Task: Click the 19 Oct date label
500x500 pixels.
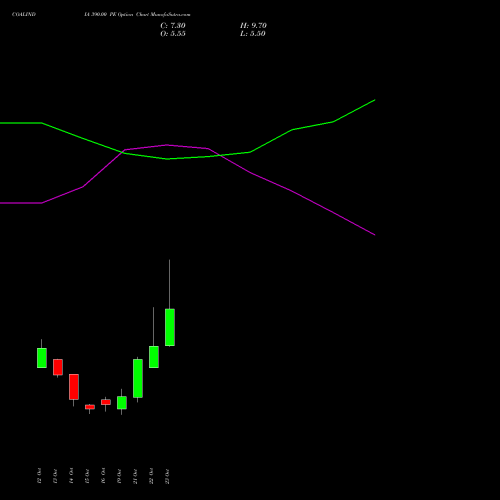Action: pyautogui.click(x=119, y=476)
